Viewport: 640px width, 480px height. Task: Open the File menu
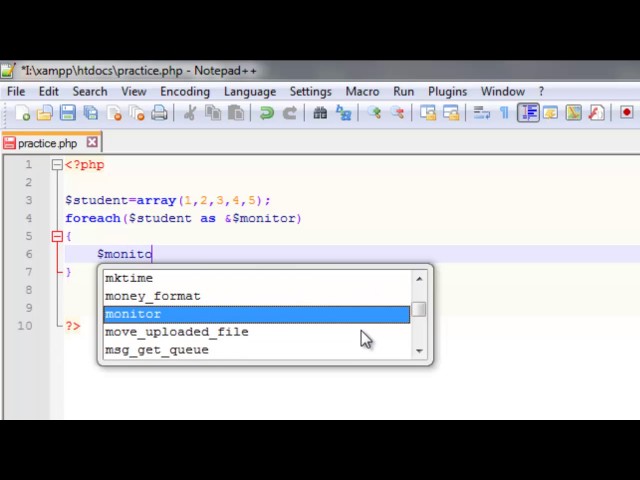(x=16, y=91)
